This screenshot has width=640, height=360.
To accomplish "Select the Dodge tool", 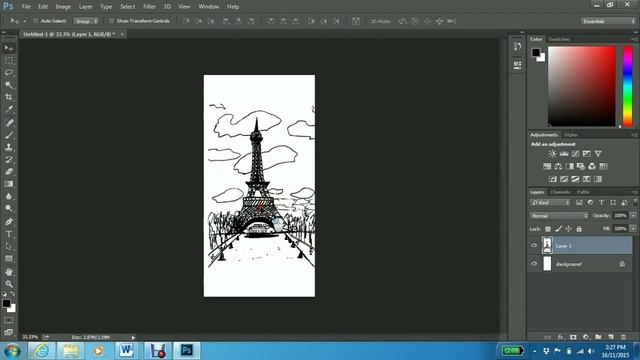I will pyautogui.click(x=9, y=209).
